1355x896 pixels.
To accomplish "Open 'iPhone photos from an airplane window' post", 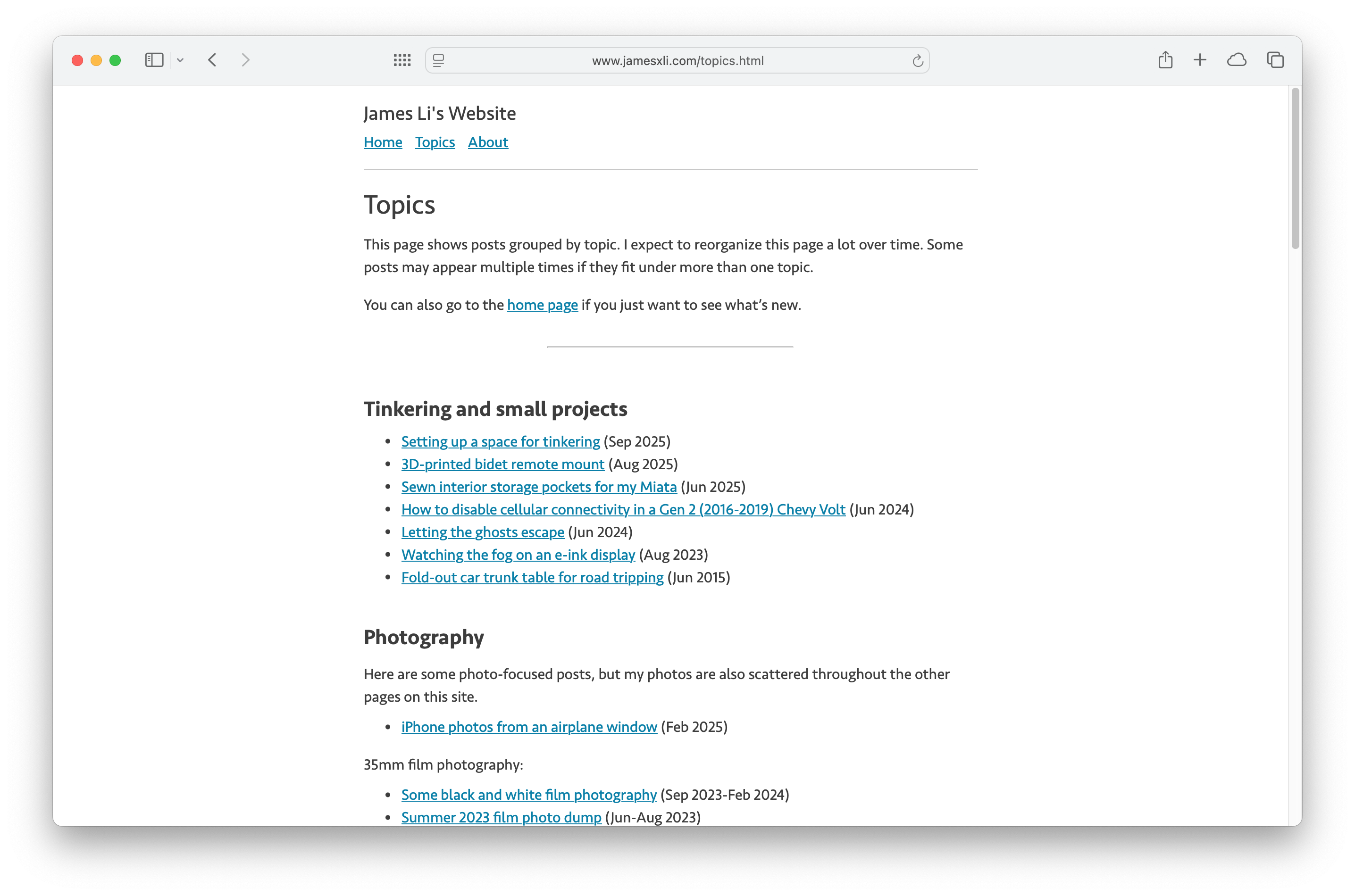I will tap(529, 727).
